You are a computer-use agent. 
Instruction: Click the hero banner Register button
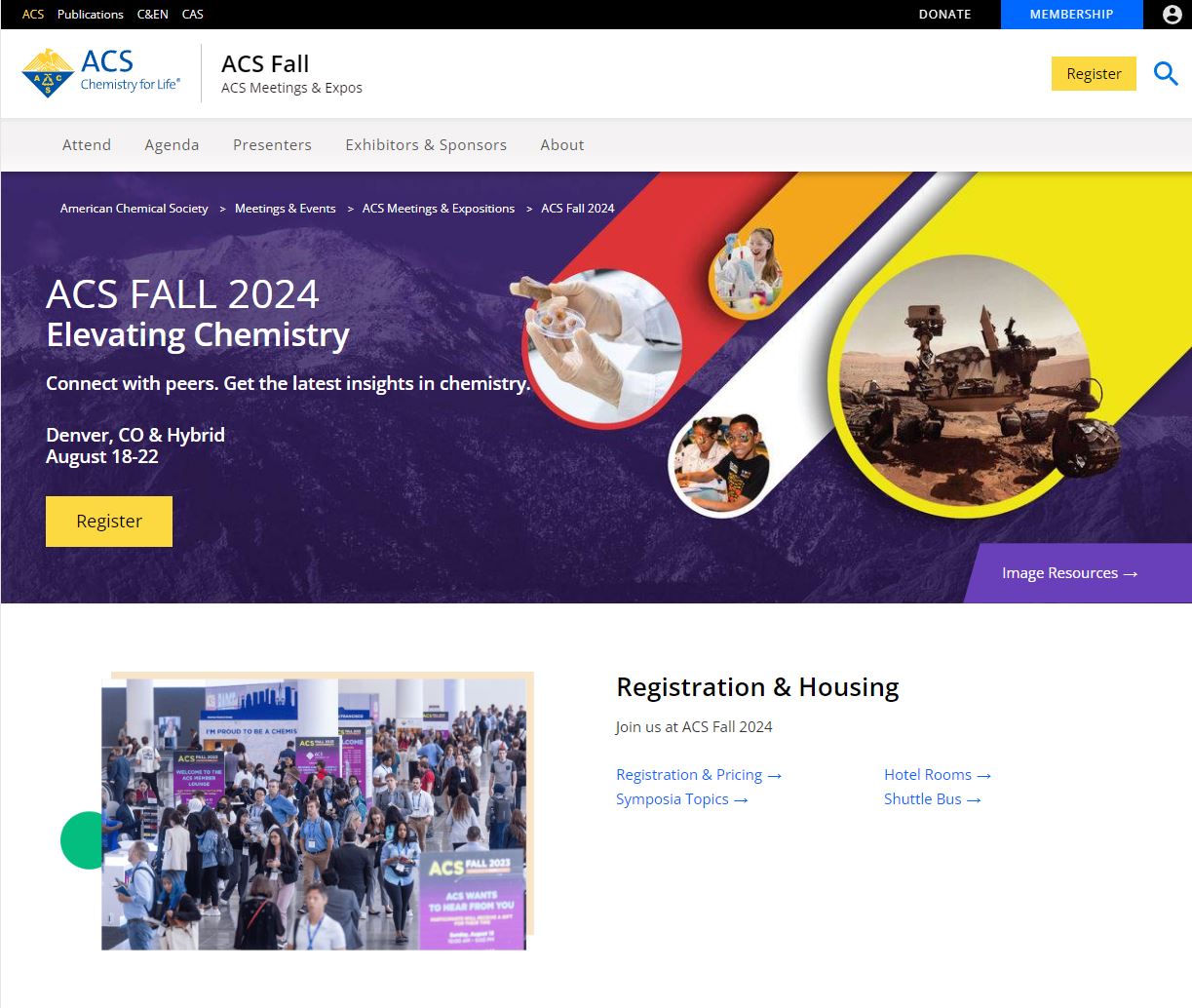click(x=109, y=522)
